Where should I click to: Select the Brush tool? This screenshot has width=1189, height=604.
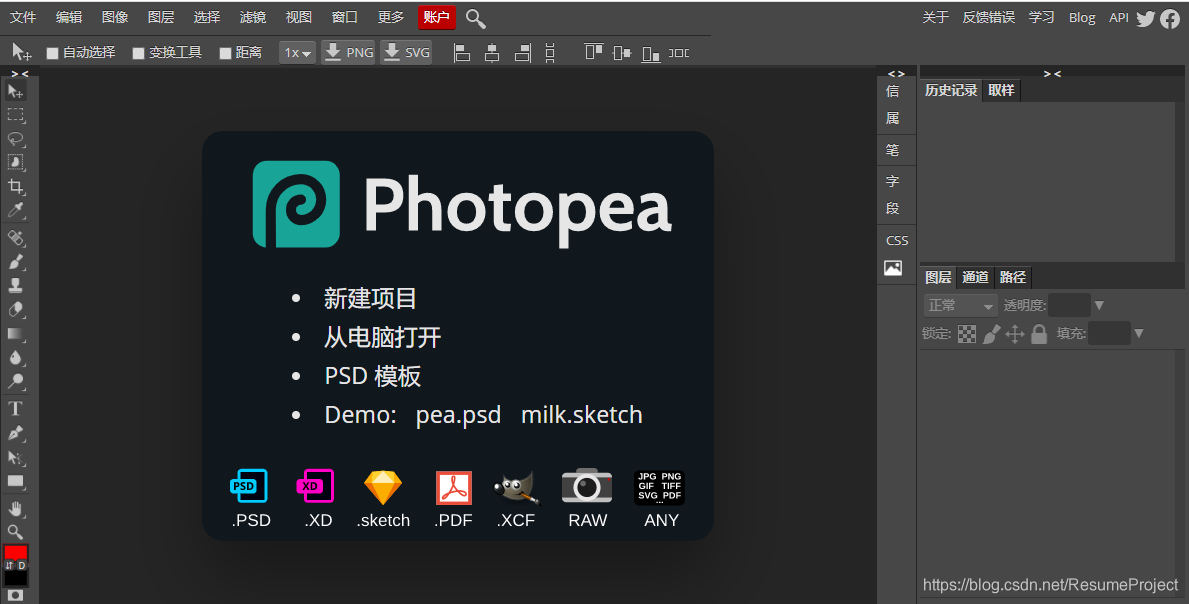click(x=15, y=262)
